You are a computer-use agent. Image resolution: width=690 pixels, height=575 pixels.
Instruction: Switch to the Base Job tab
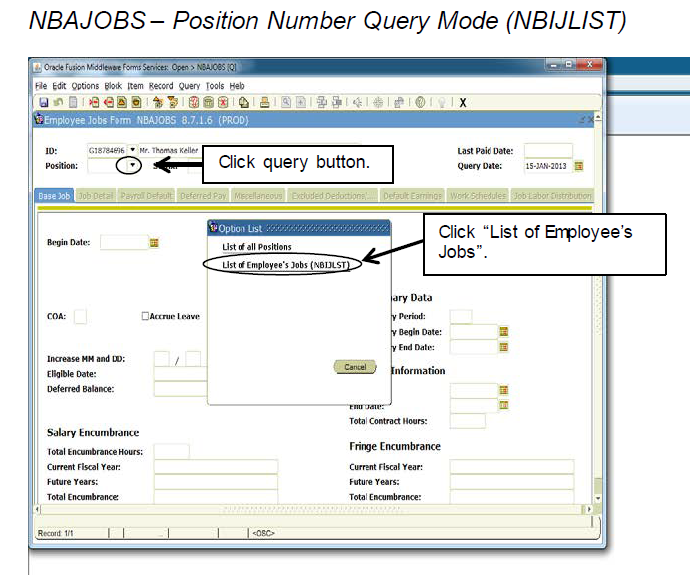point(54,196)
